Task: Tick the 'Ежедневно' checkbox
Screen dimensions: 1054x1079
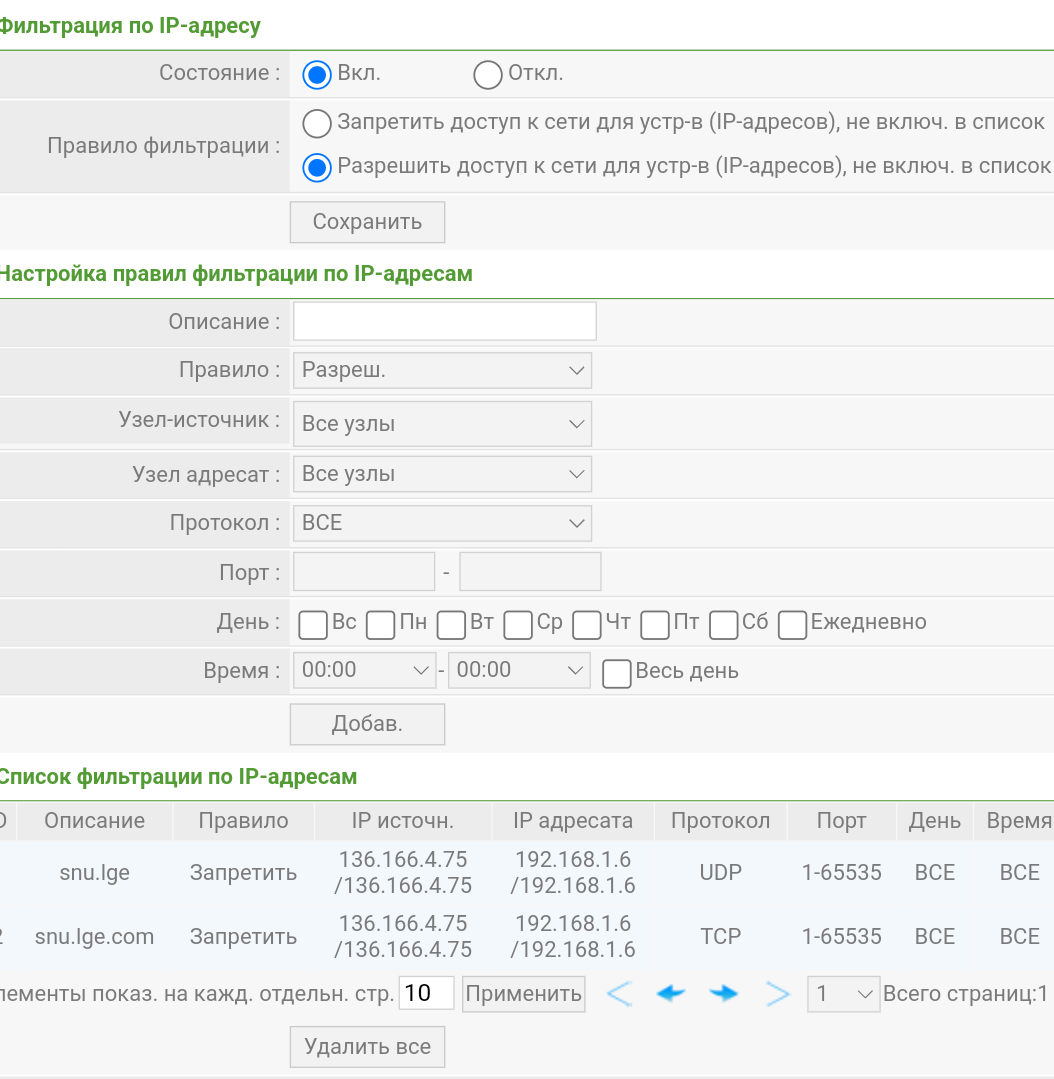Action: click(x=792, y=625)
